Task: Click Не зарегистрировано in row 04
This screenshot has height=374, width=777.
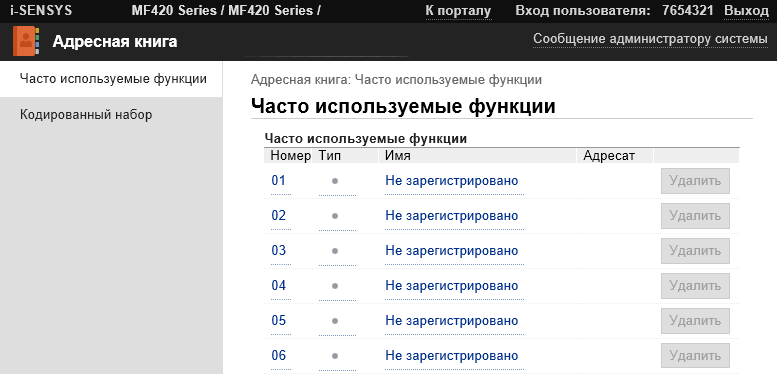Action: tap(452, 286)
